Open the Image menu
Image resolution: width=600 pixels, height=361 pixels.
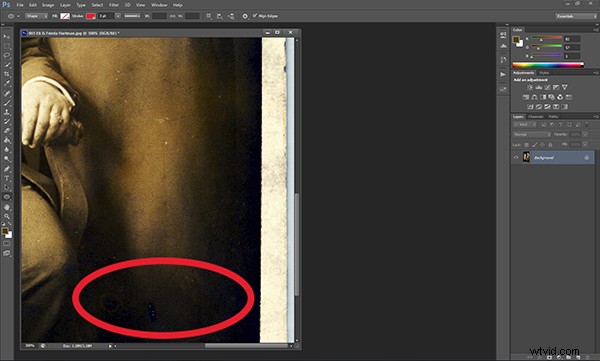(x=48, y=5)
